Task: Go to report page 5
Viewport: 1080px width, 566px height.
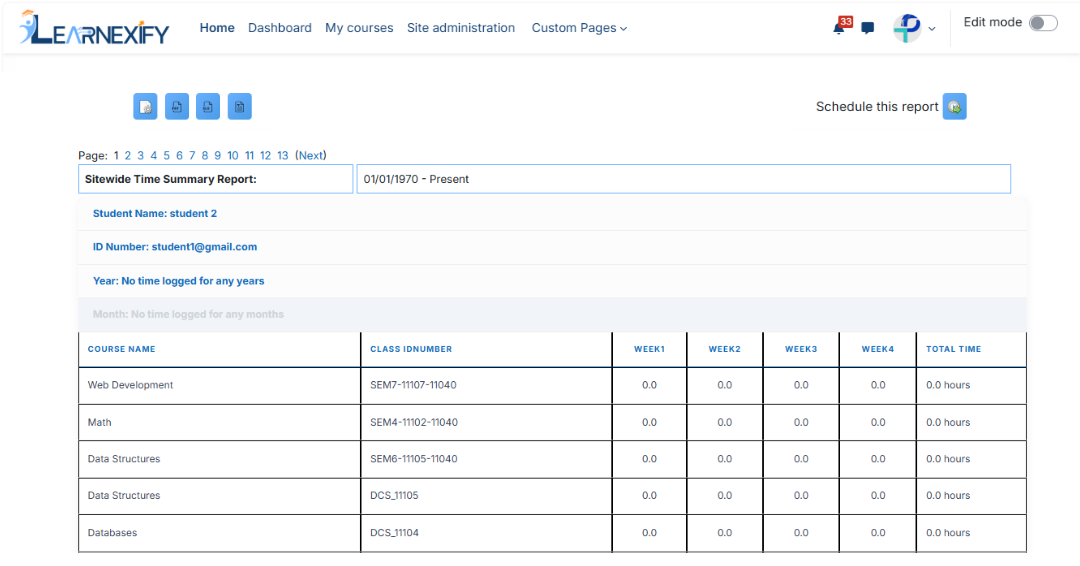Action: [166, 156]
